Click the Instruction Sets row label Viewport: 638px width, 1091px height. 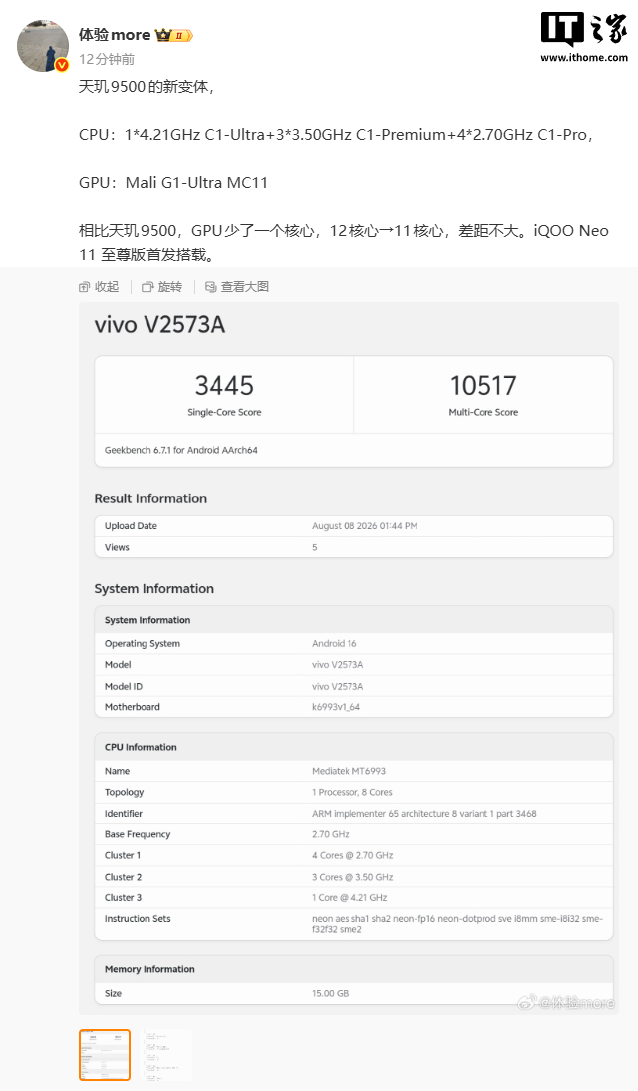tap(138, 919)
